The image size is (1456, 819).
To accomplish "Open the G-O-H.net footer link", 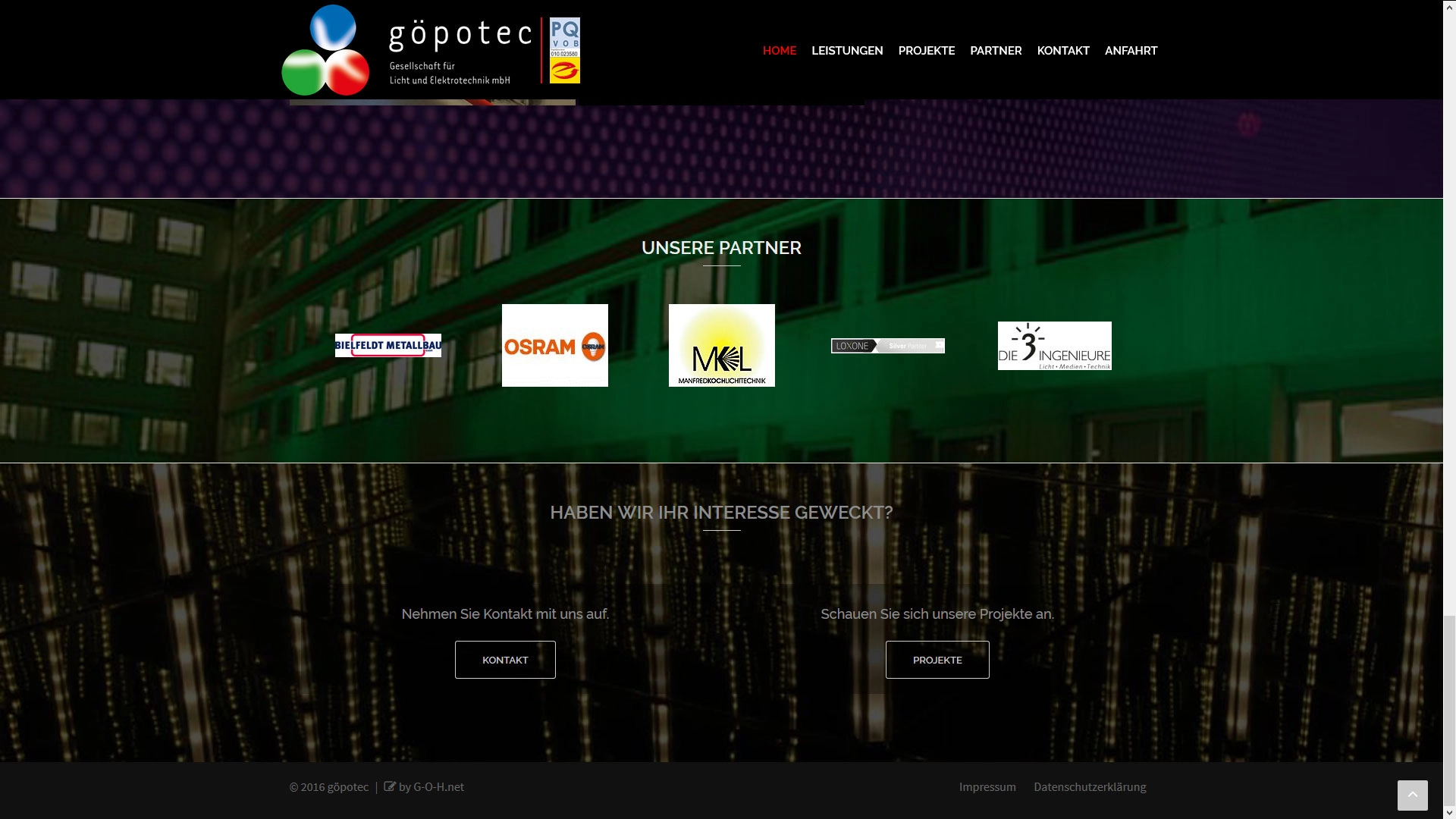I will click(x=438, y=787).
